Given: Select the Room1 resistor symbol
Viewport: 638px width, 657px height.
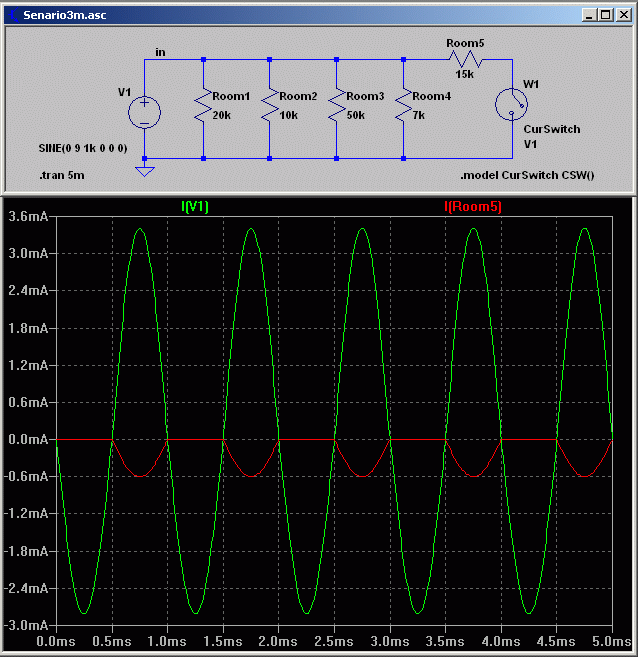Looking at the screenshot, I should [203, 105].
